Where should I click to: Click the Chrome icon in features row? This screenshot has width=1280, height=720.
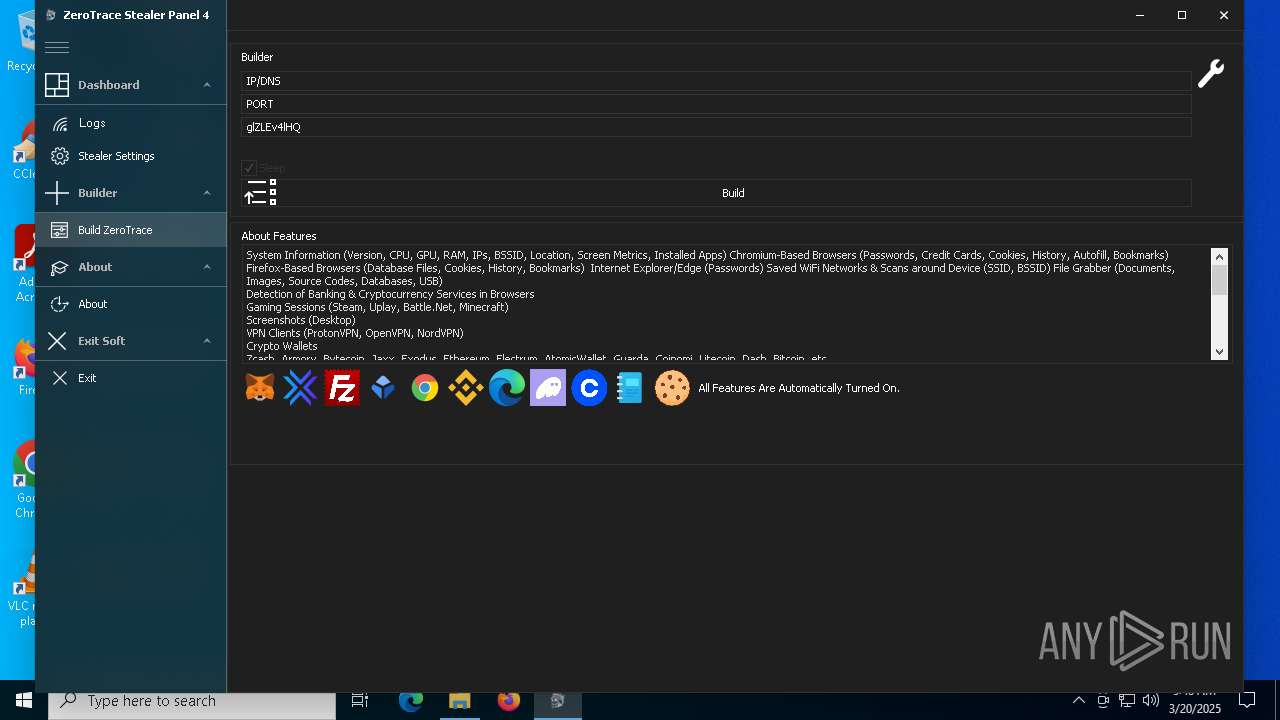[425, 388]
